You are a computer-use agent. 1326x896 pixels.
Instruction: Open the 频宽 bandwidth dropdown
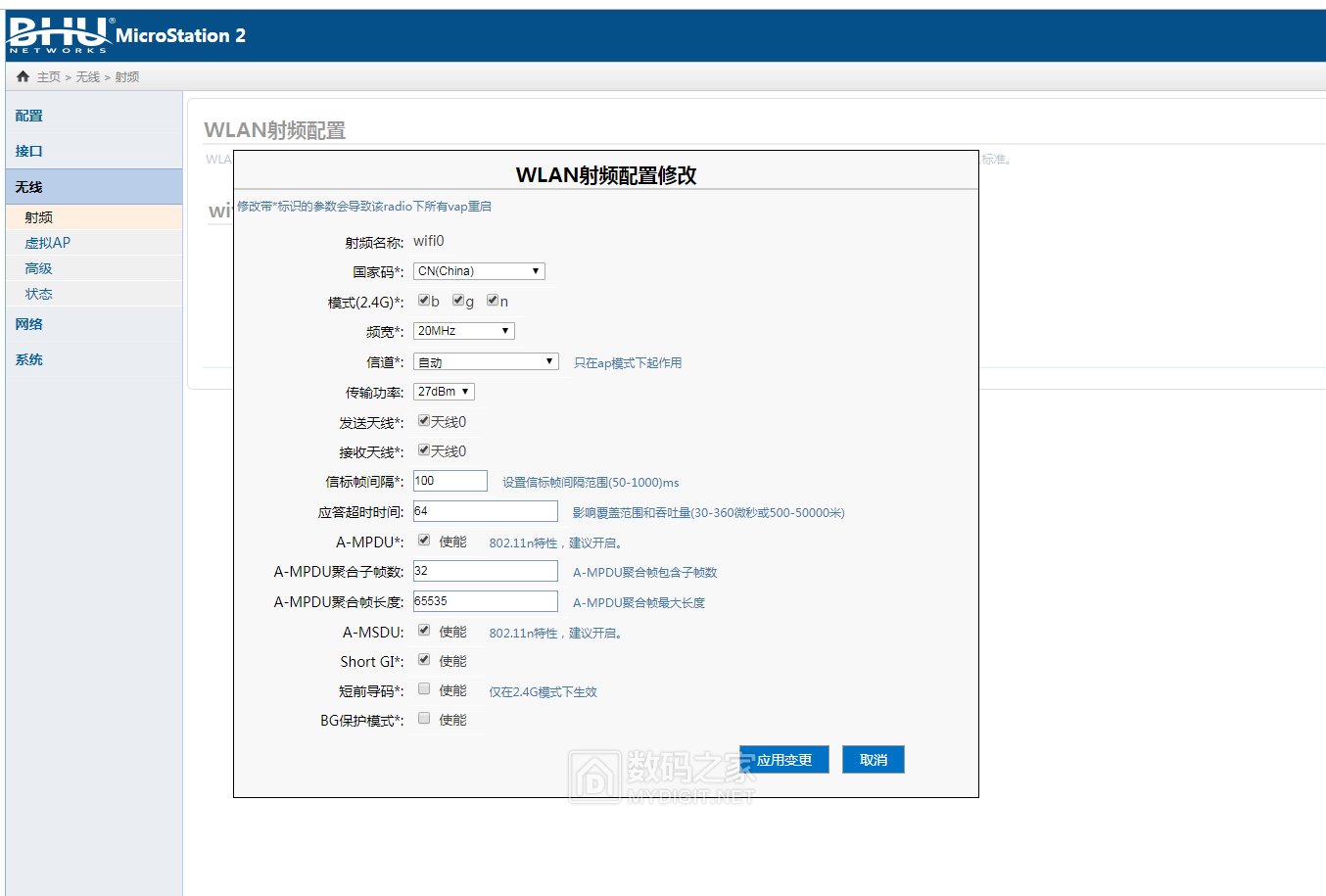point(463,330)
